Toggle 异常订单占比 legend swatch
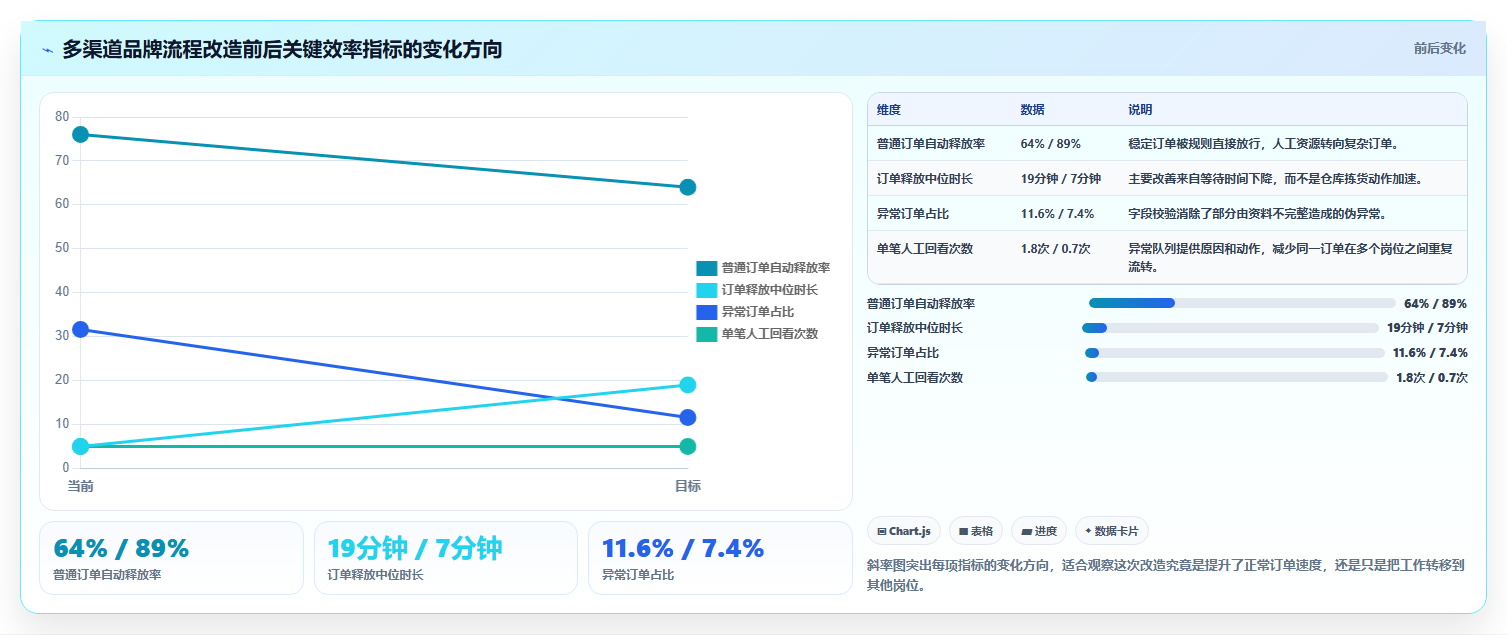Screen dimensions: 1507x635 pos(707,312)
